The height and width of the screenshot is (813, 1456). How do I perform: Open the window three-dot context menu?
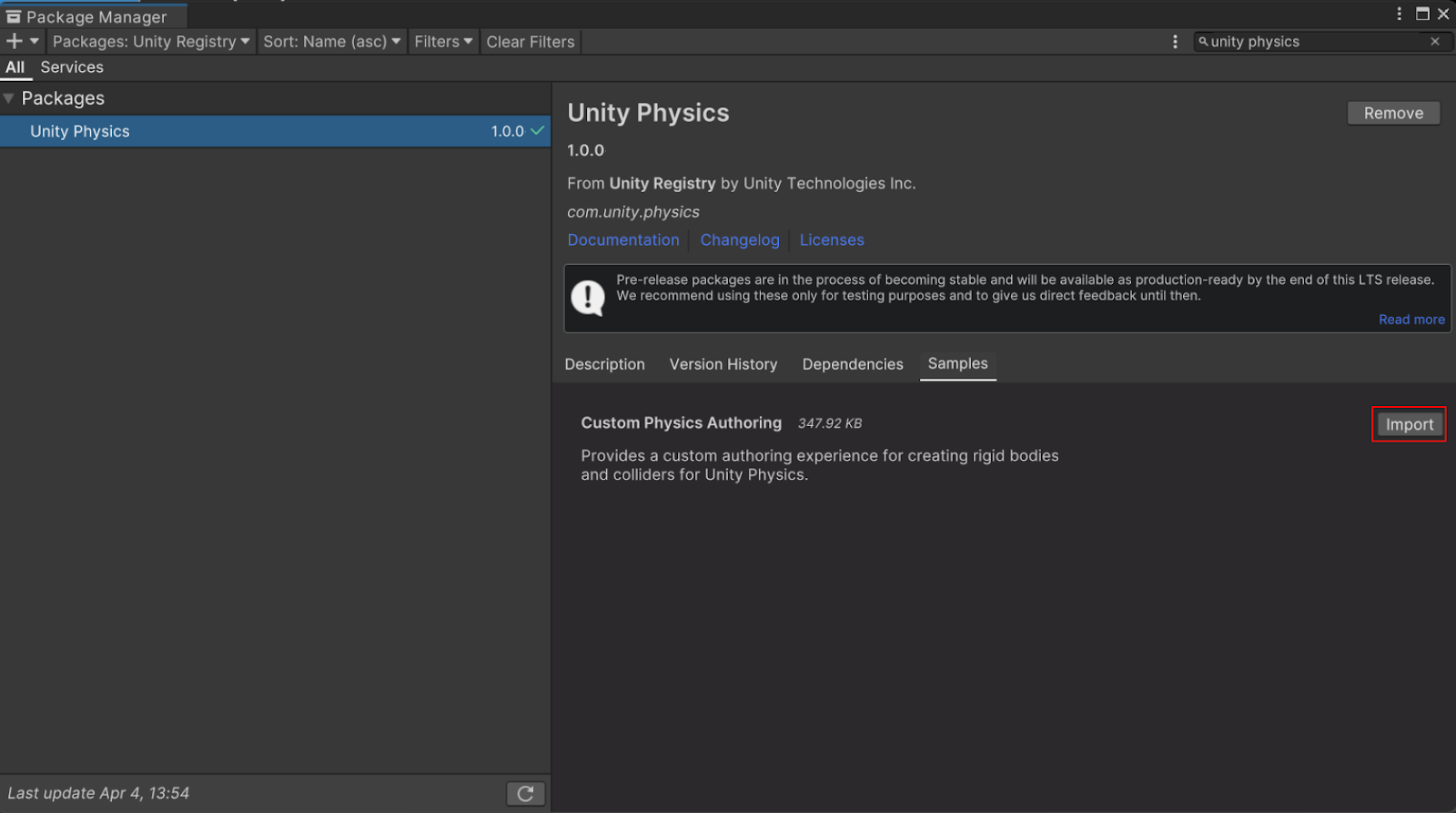(1400, 14)
